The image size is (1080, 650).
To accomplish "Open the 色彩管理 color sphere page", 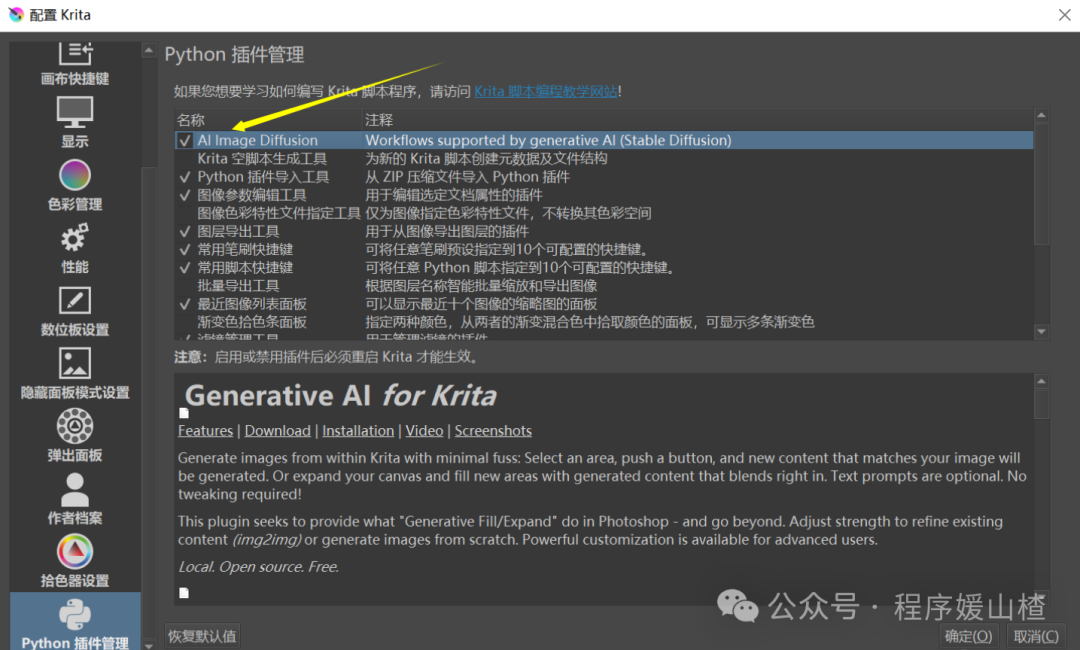I will [x=75, y=185].
